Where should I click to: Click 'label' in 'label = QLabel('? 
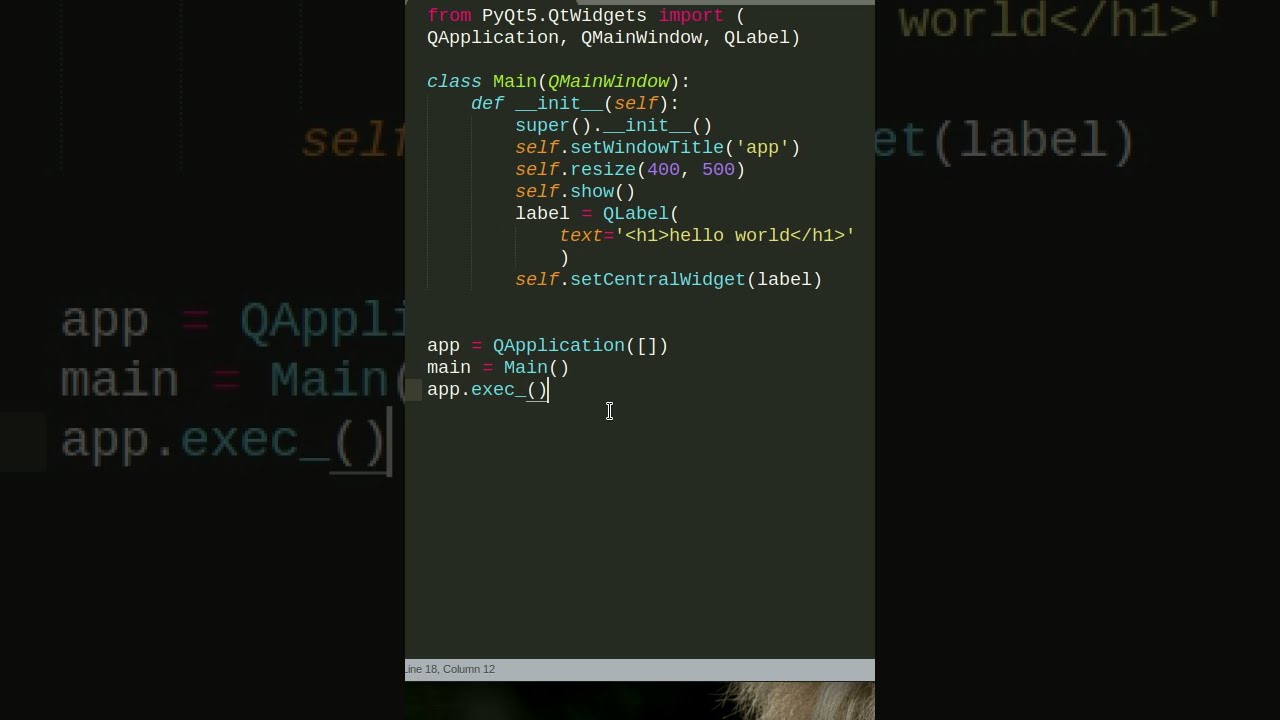click(542, 213)
